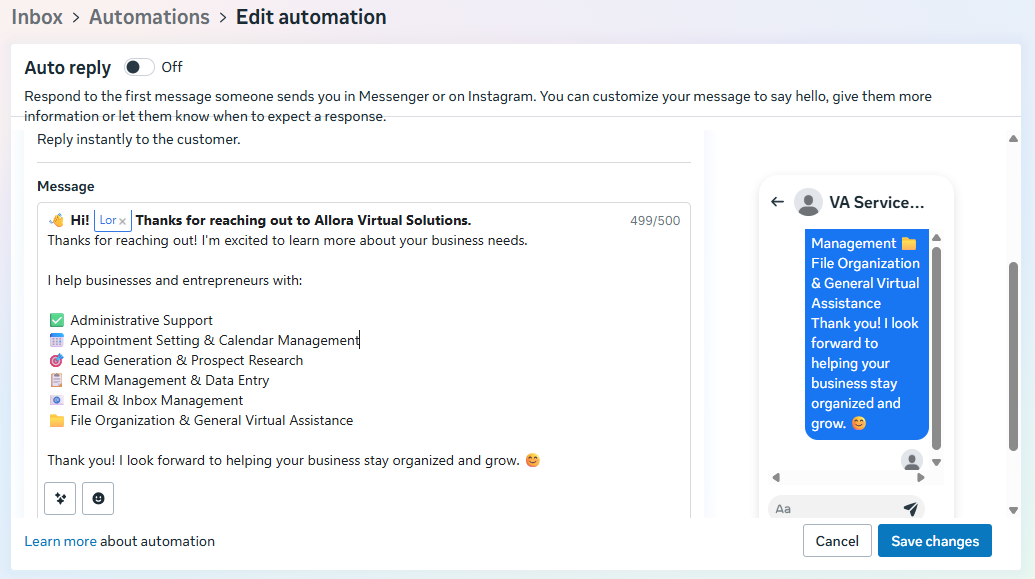Click back arrow in message preview
The image size is (1035, 579).
(778, 202)
